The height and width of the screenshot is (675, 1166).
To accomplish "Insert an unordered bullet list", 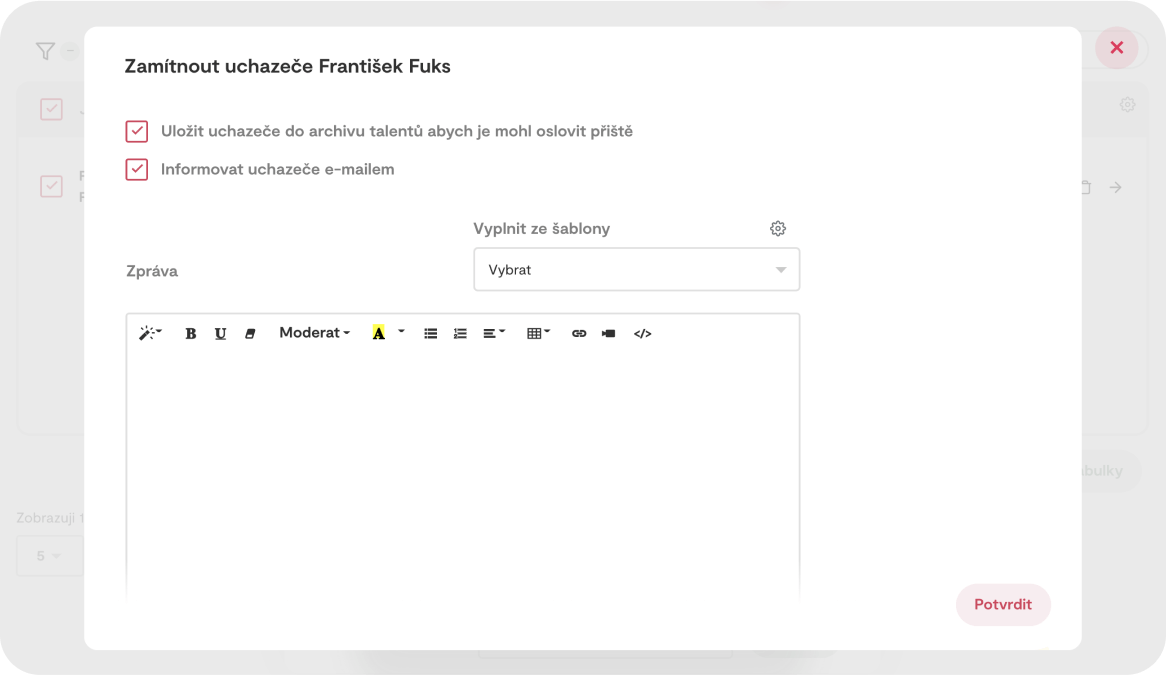I will tap(430, 334).
